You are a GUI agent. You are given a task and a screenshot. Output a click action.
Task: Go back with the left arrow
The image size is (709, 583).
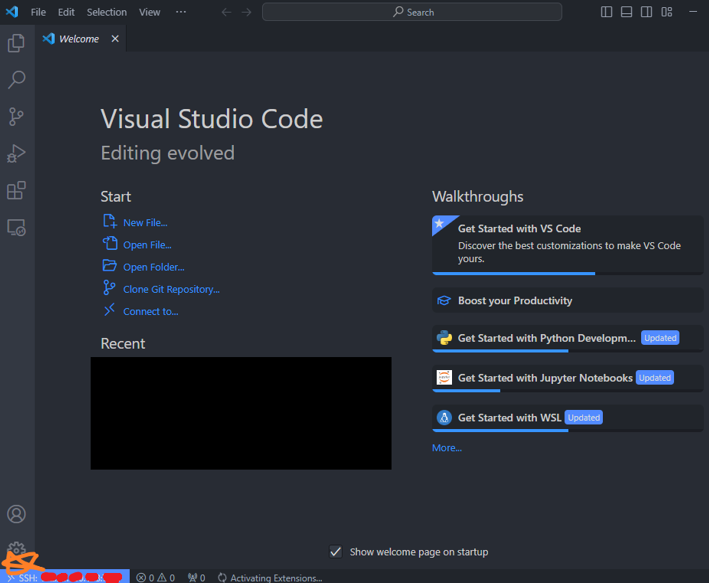point(226,12)
